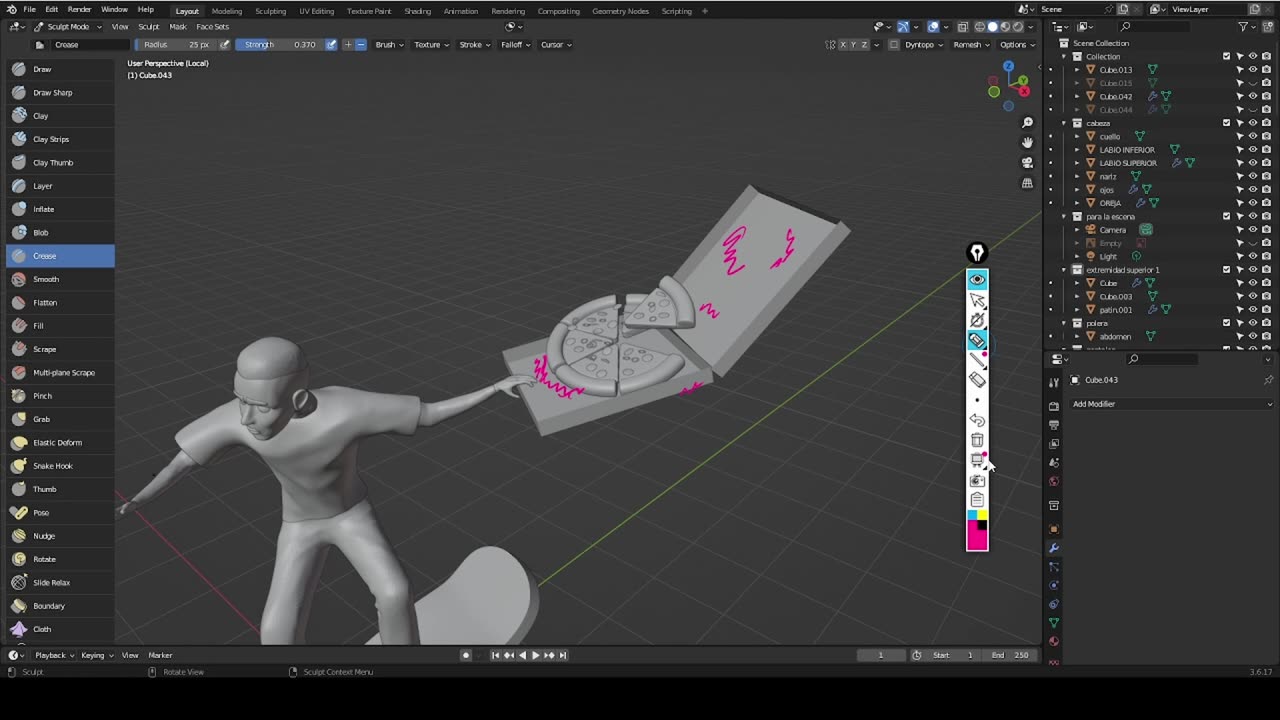The image size is (1280, 720).
Task: Click the undo arrow in annotation toolbar
Action: click(977, 420)
